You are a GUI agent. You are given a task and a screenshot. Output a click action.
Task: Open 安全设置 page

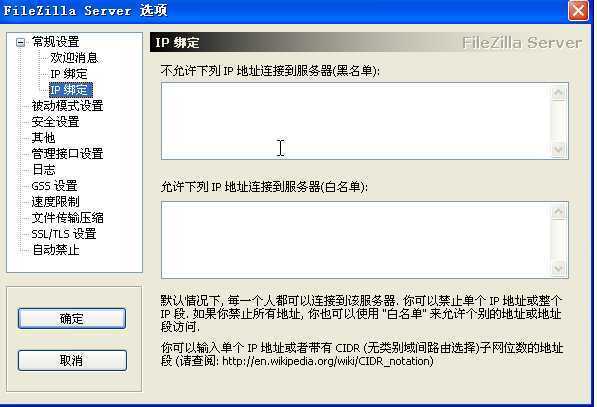click(55, 122)
